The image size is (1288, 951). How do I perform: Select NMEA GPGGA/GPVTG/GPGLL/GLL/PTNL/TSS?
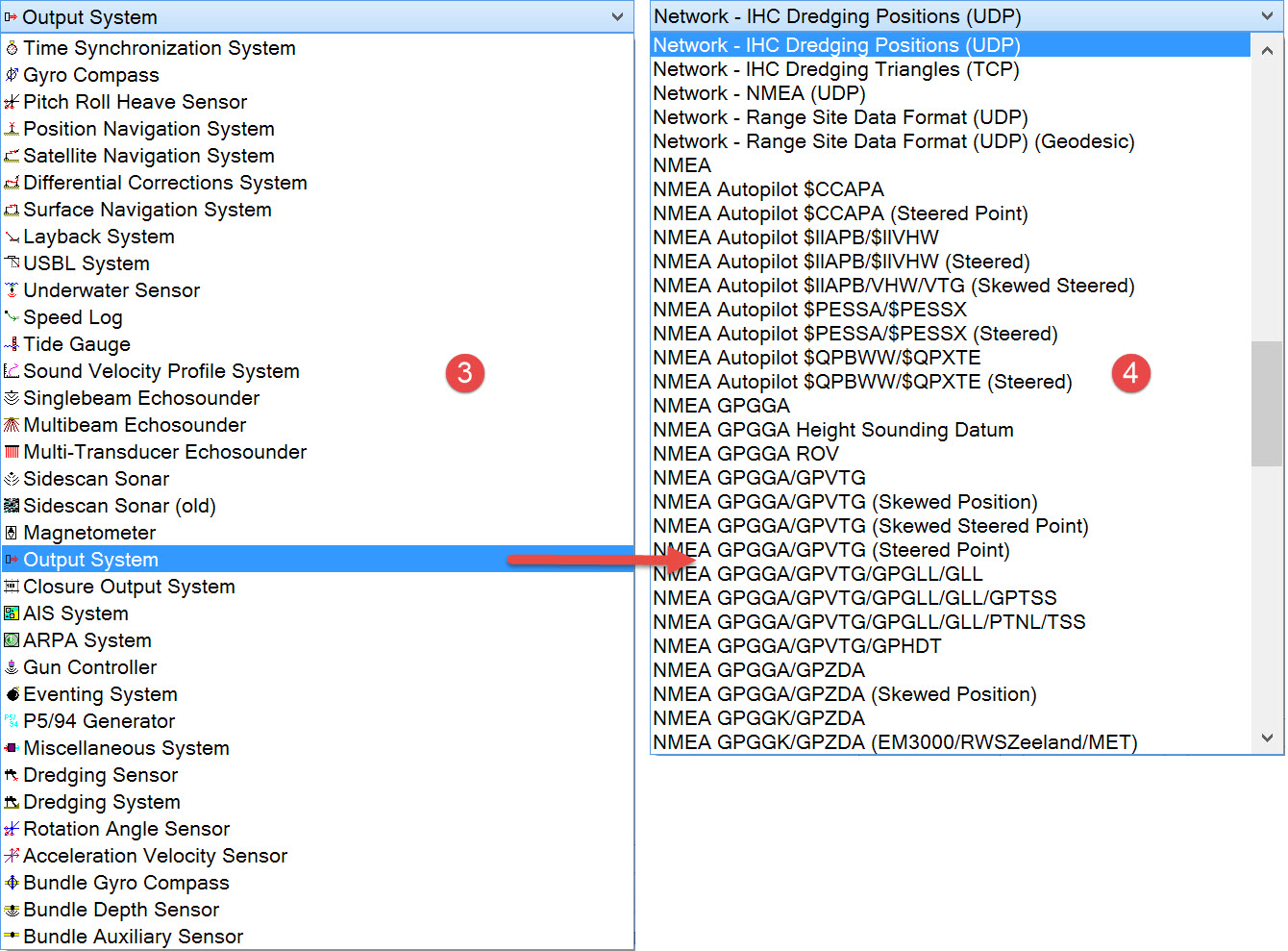[x=951, y=622]
